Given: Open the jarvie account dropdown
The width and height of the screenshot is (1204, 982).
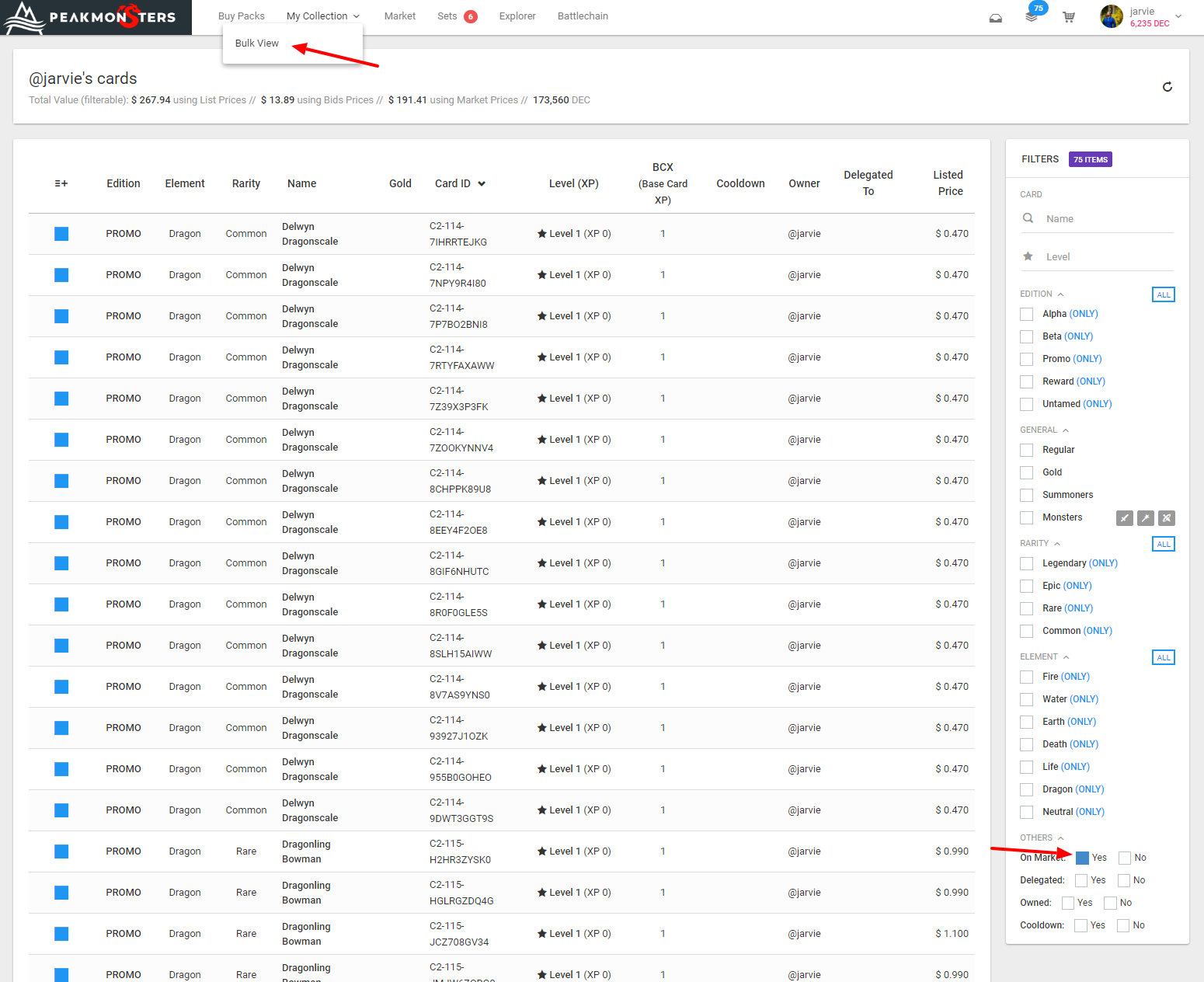Looking at the screenshot, I should click(x=1142, y=16).
